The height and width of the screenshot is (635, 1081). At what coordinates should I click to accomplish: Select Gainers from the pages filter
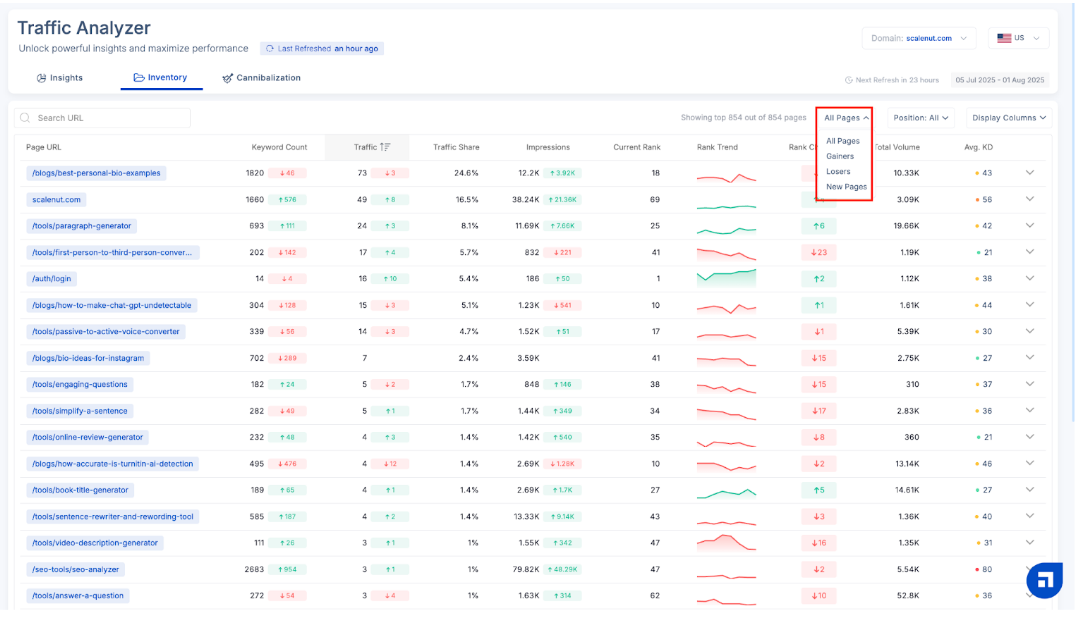[x=840, y=156]
